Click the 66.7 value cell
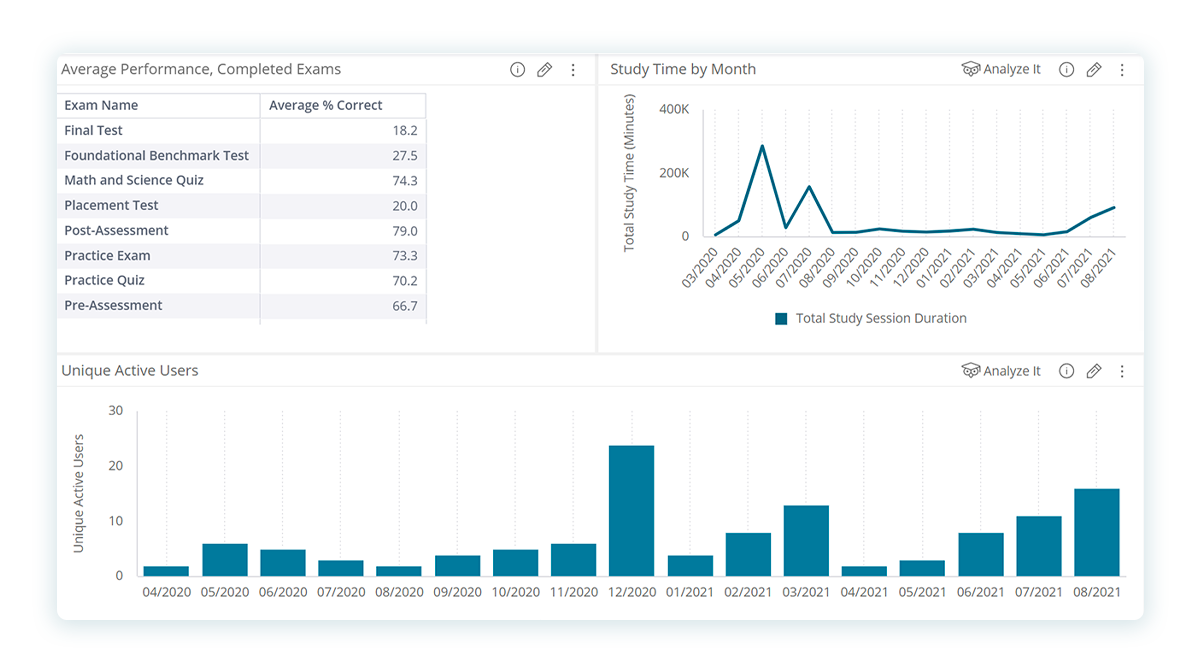 coord(343,306)
